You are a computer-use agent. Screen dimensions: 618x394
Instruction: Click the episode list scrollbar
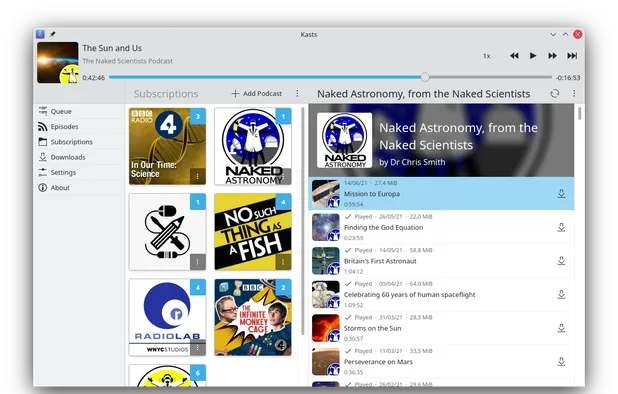[x=579, y=113]
